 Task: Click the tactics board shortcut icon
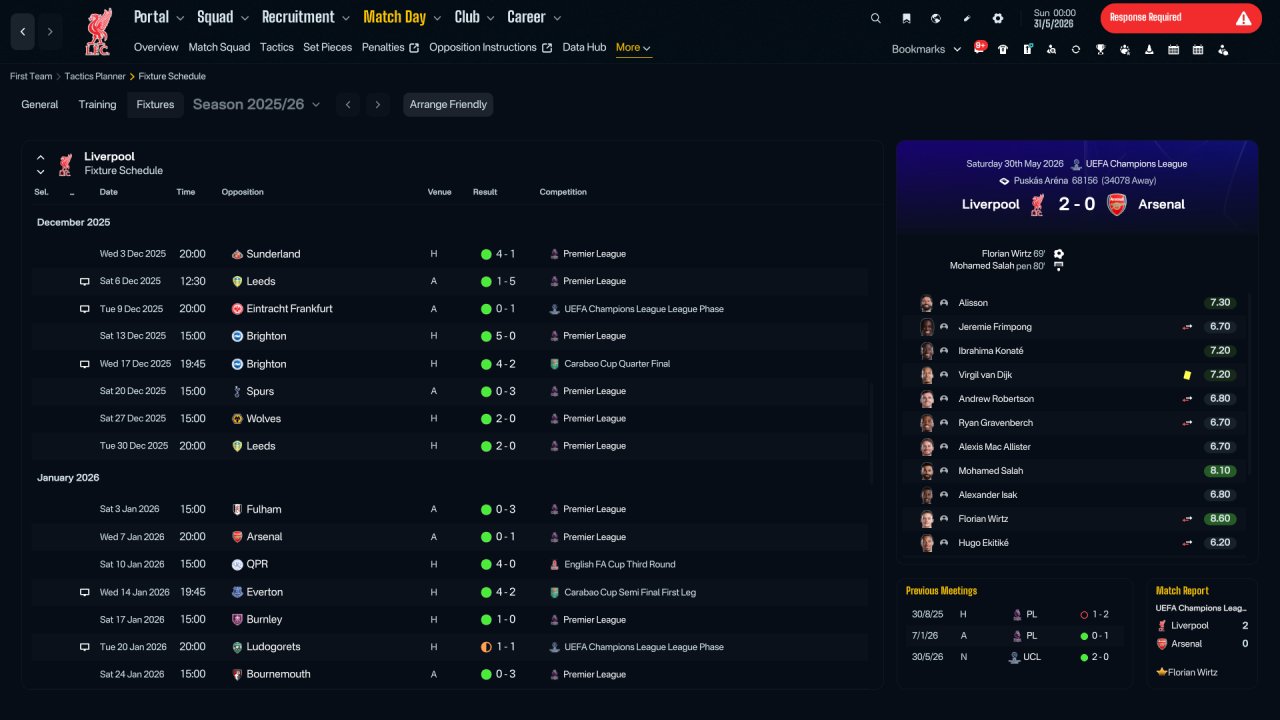pyautogui.click(x=1027, y=49)
